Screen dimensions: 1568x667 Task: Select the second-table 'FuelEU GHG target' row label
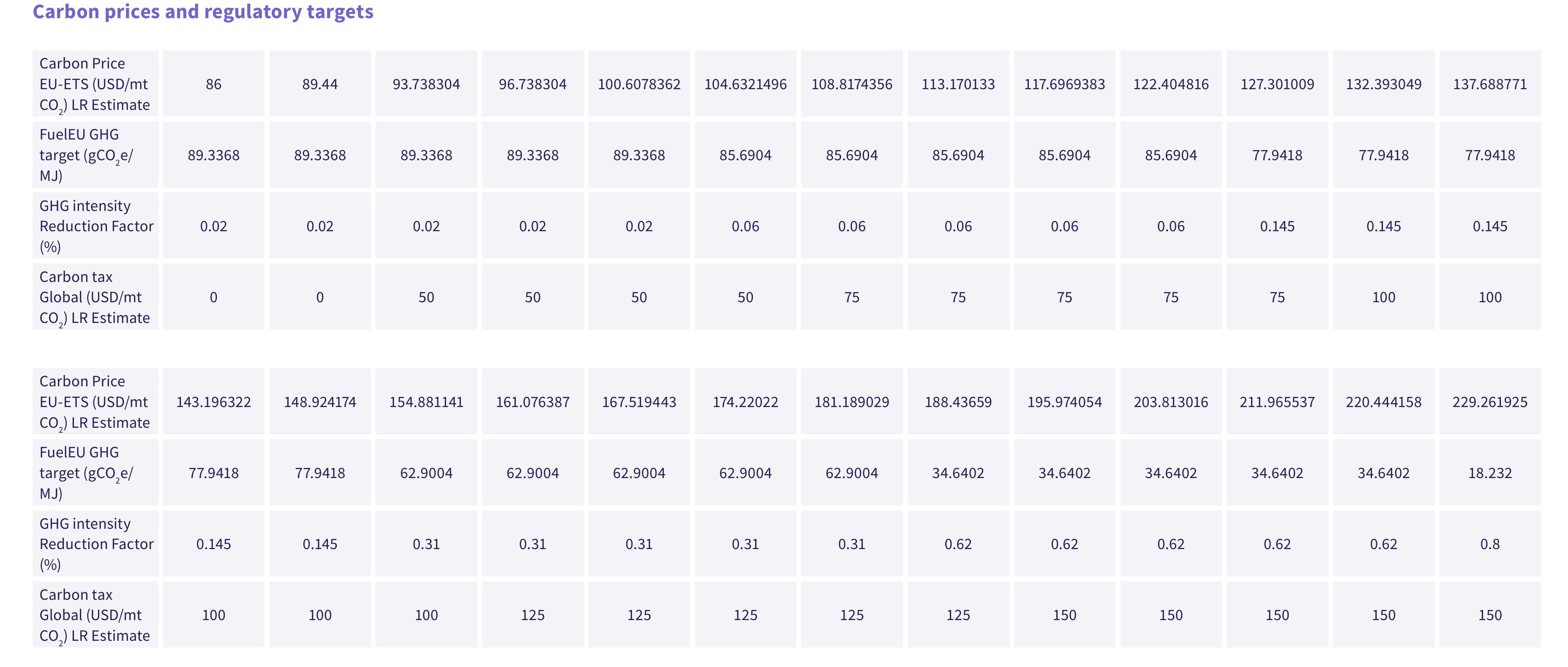coord(95,473)
